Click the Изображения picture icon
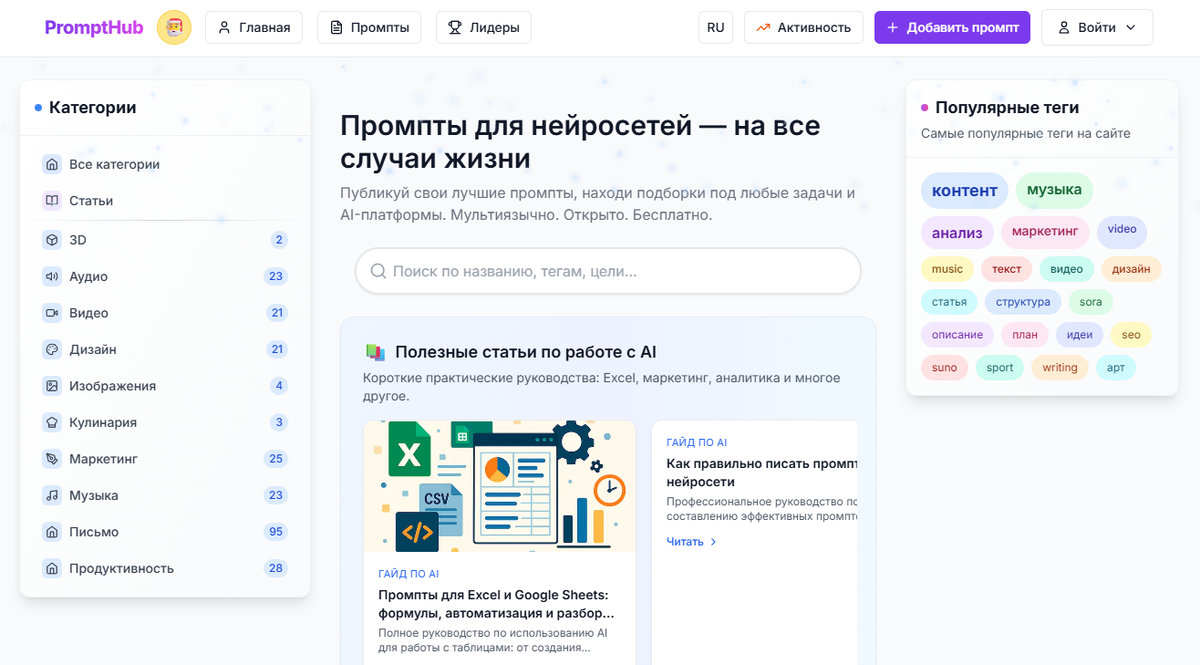The width and height of the screenshot is (1200, 665). tap(52, 386)
